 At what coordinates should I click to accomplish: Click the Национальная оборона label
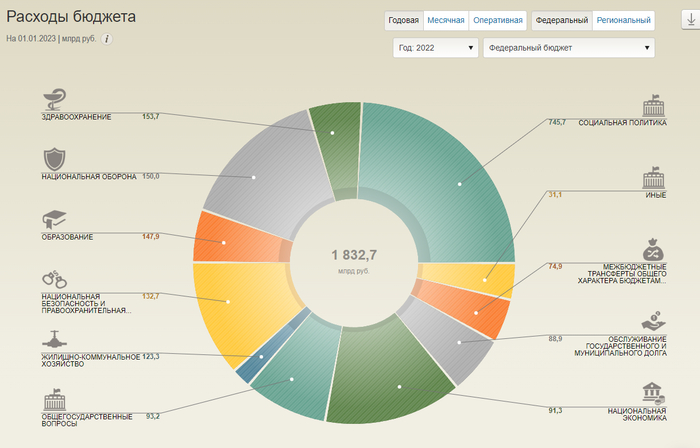[89, 177]
